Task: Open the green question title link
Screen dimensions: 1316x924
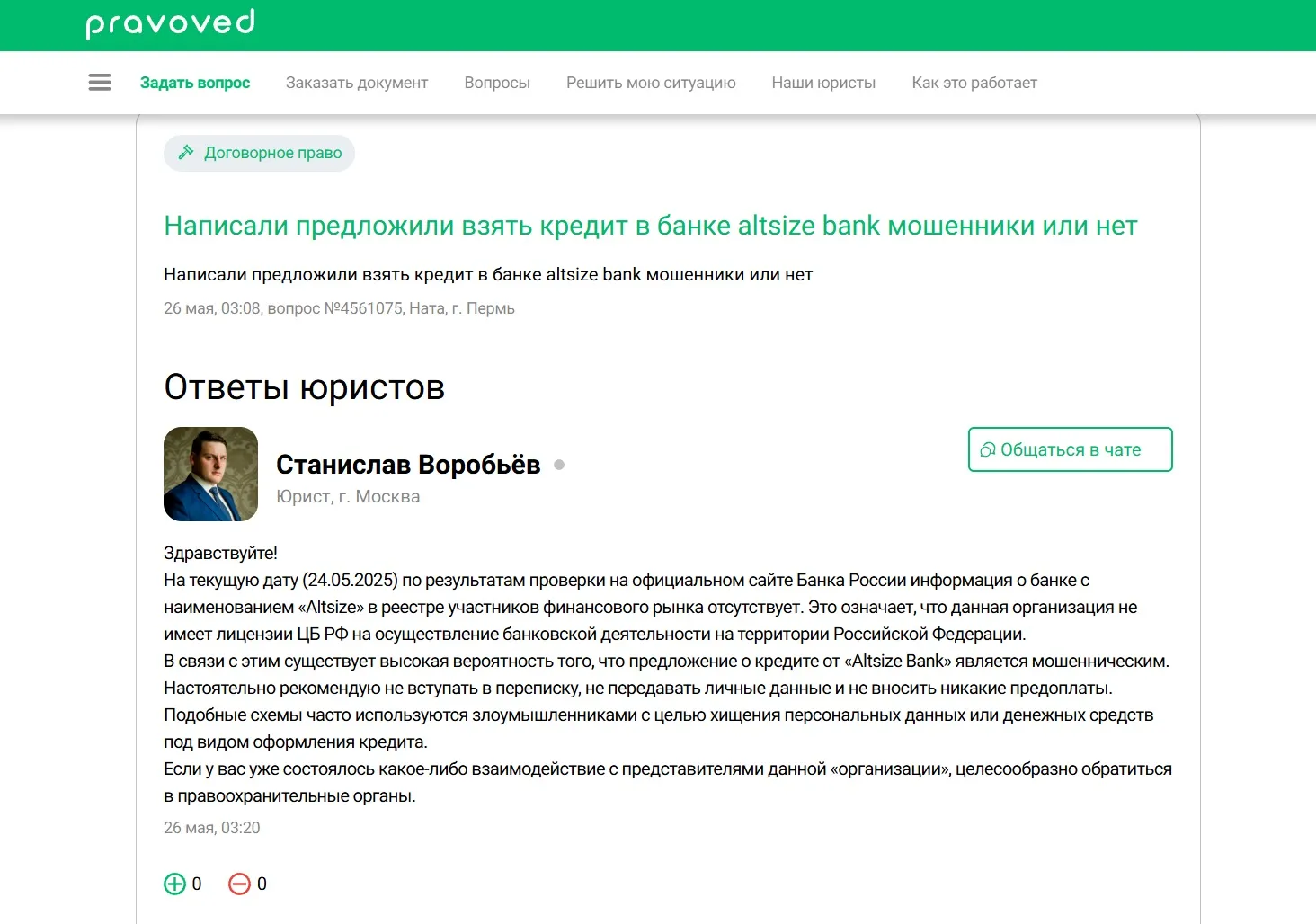Action: [x=651, y=226]
